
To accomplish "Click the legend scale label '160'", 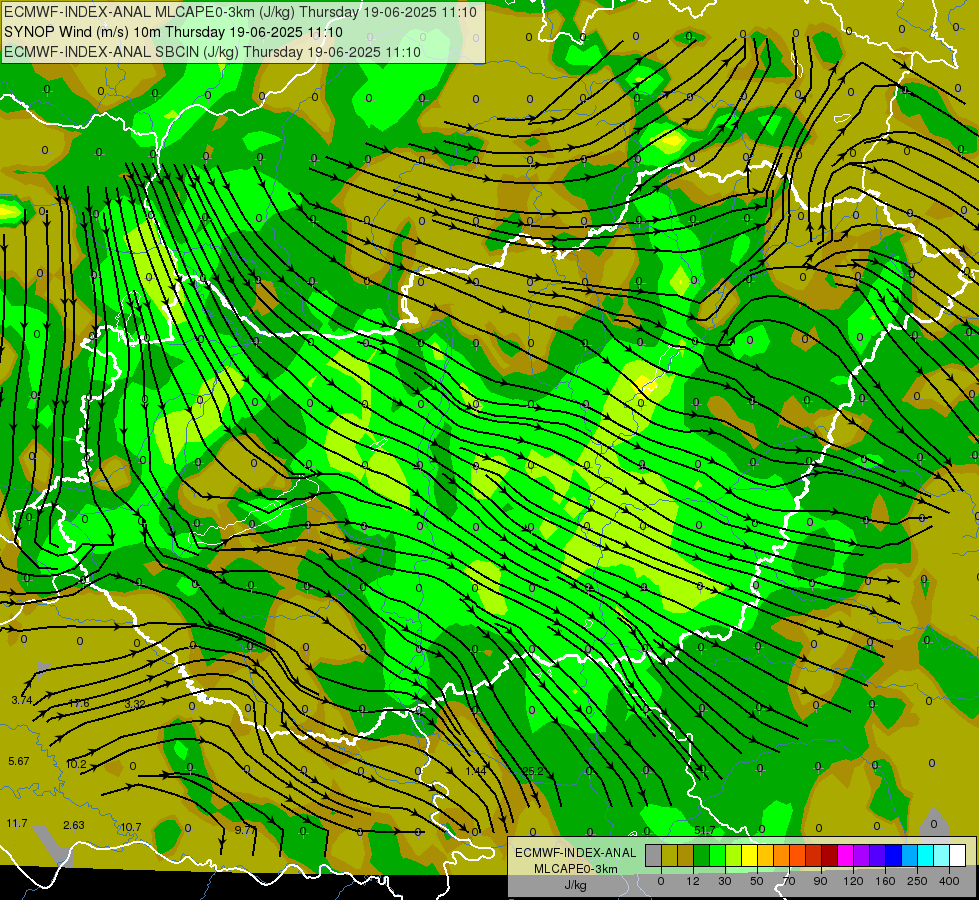I will [x=885, y=881].
